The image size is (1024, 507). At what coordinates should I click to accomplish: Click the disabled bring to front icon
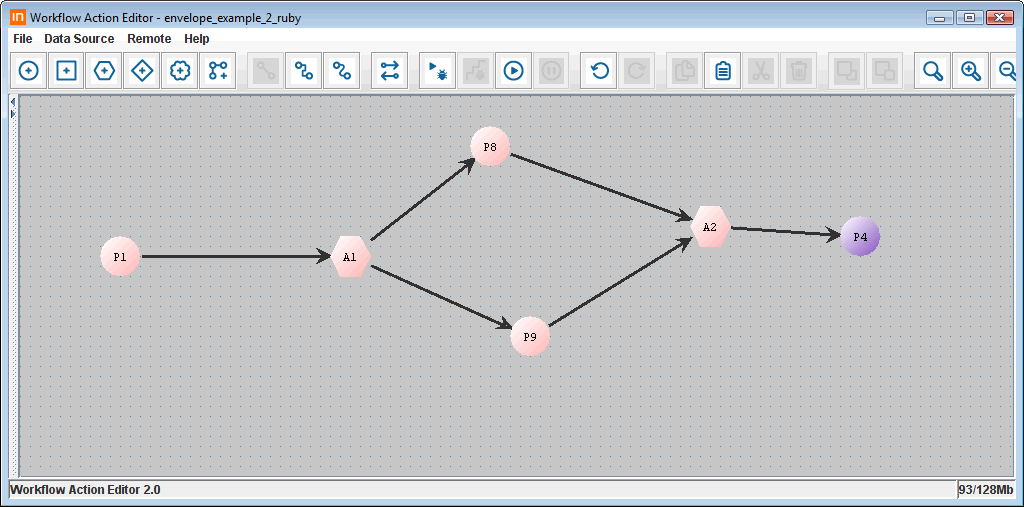pyautogui.click(x=846, y=71)
